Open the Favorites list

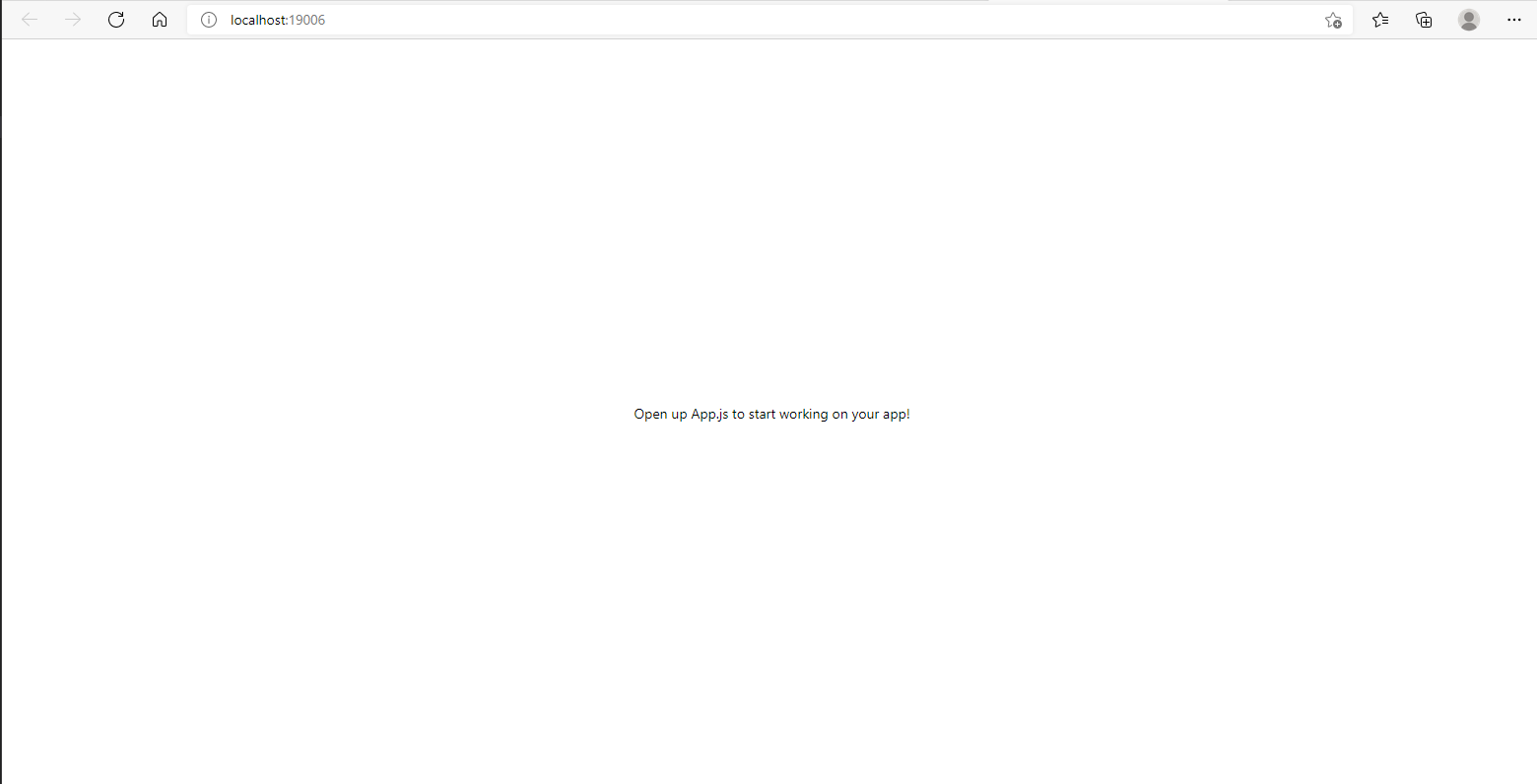pos(1380,20)
